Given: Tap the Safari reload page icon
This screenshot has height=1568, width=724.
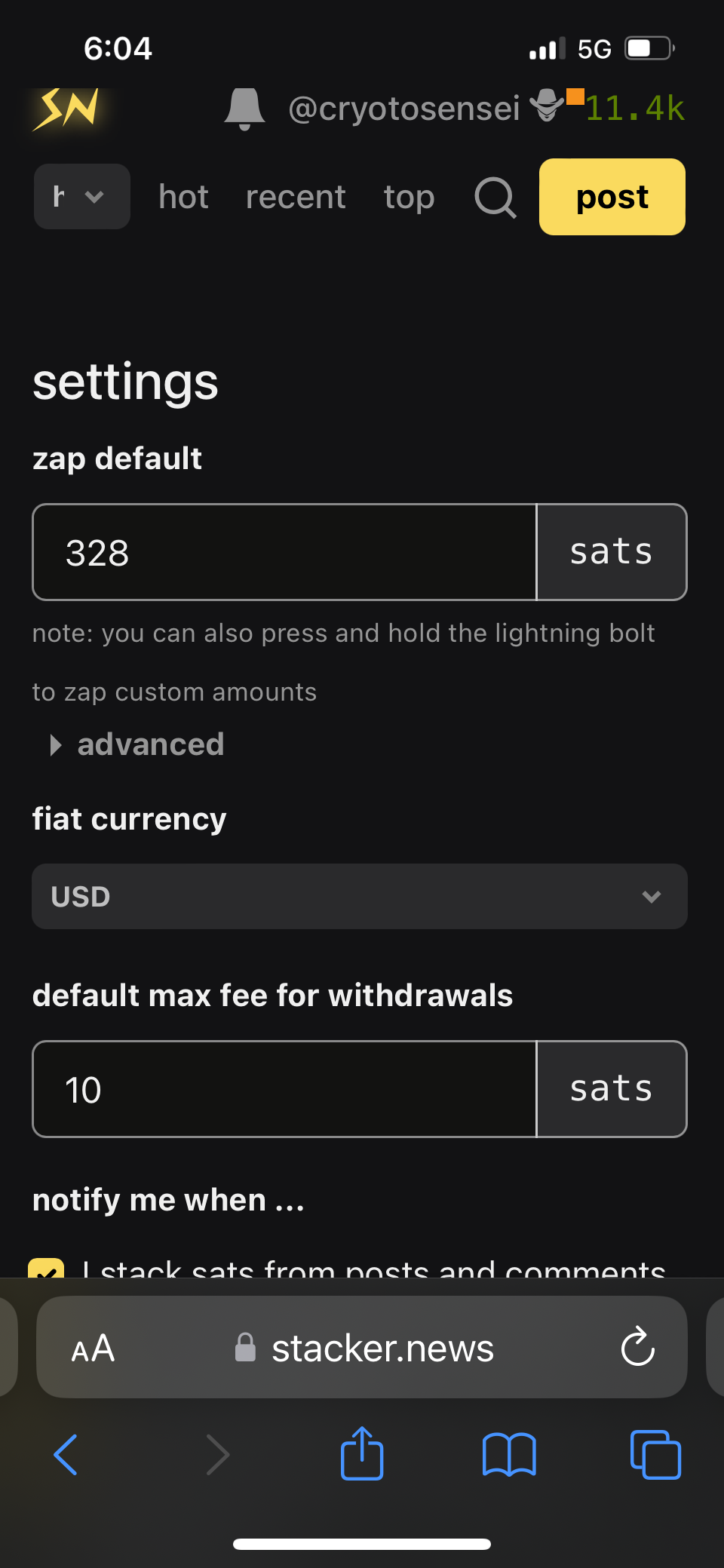Looking at the screenshot, I should click(637, 1347).
